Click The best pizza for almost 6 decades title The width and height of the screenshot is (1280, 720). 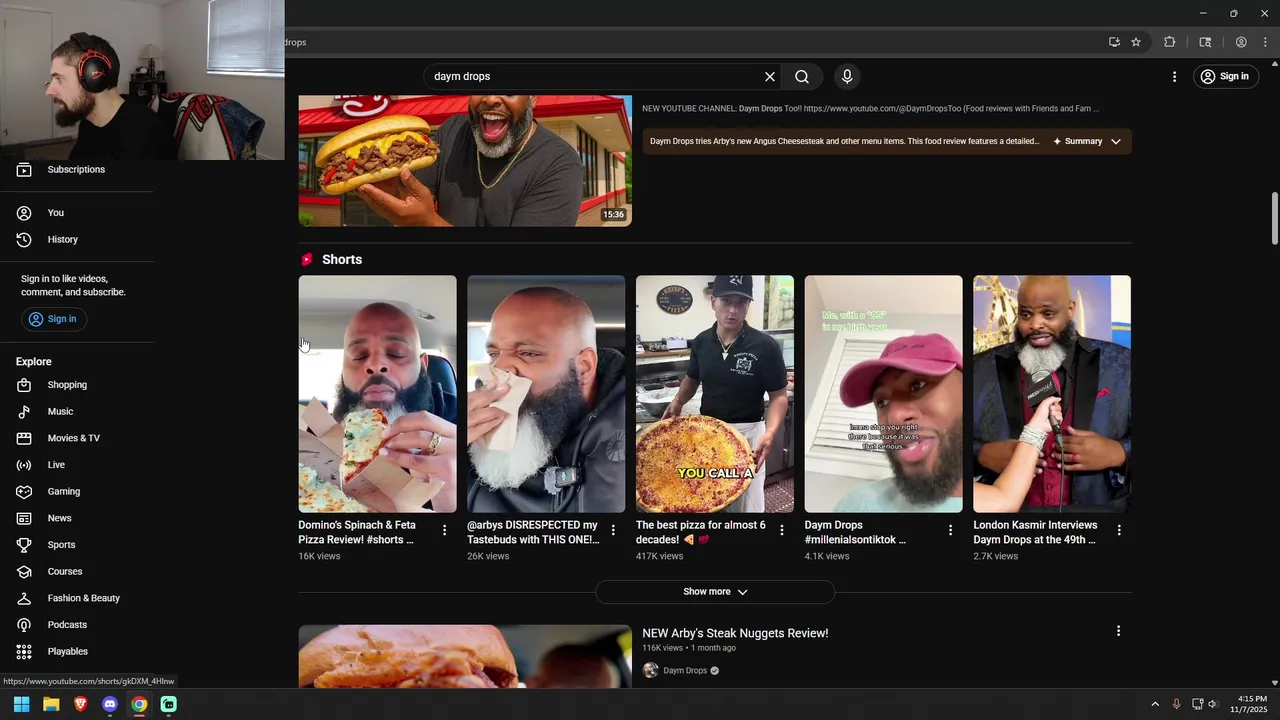pos(701,532)
